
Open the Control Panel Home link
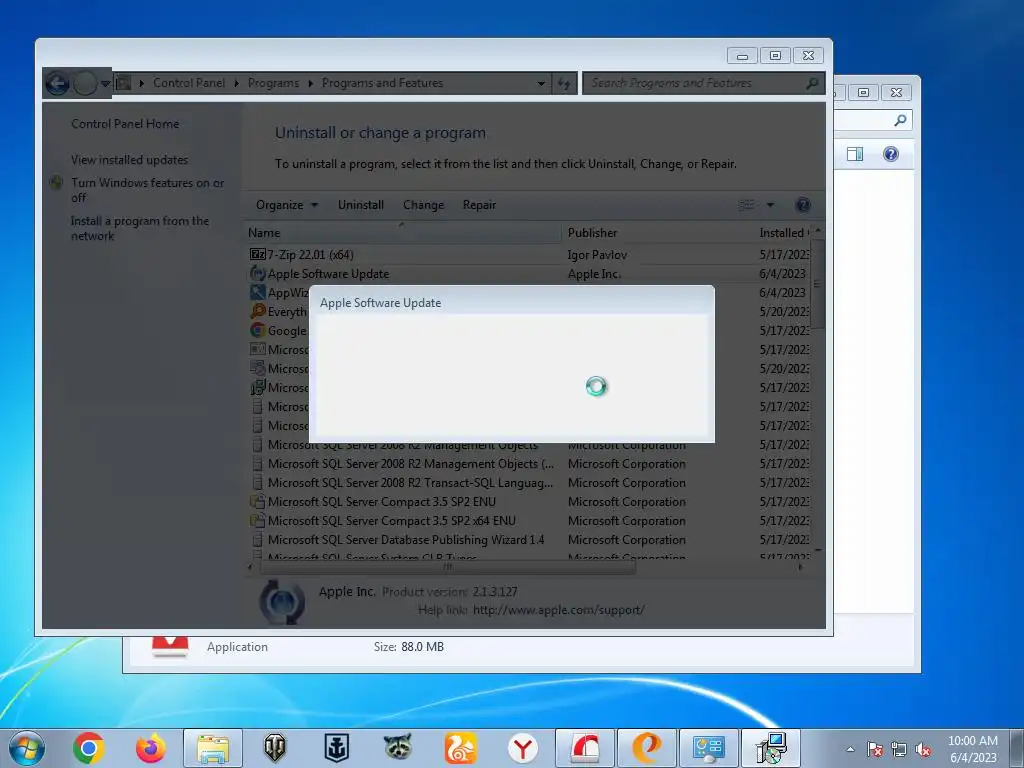click(x=125, y=123)
